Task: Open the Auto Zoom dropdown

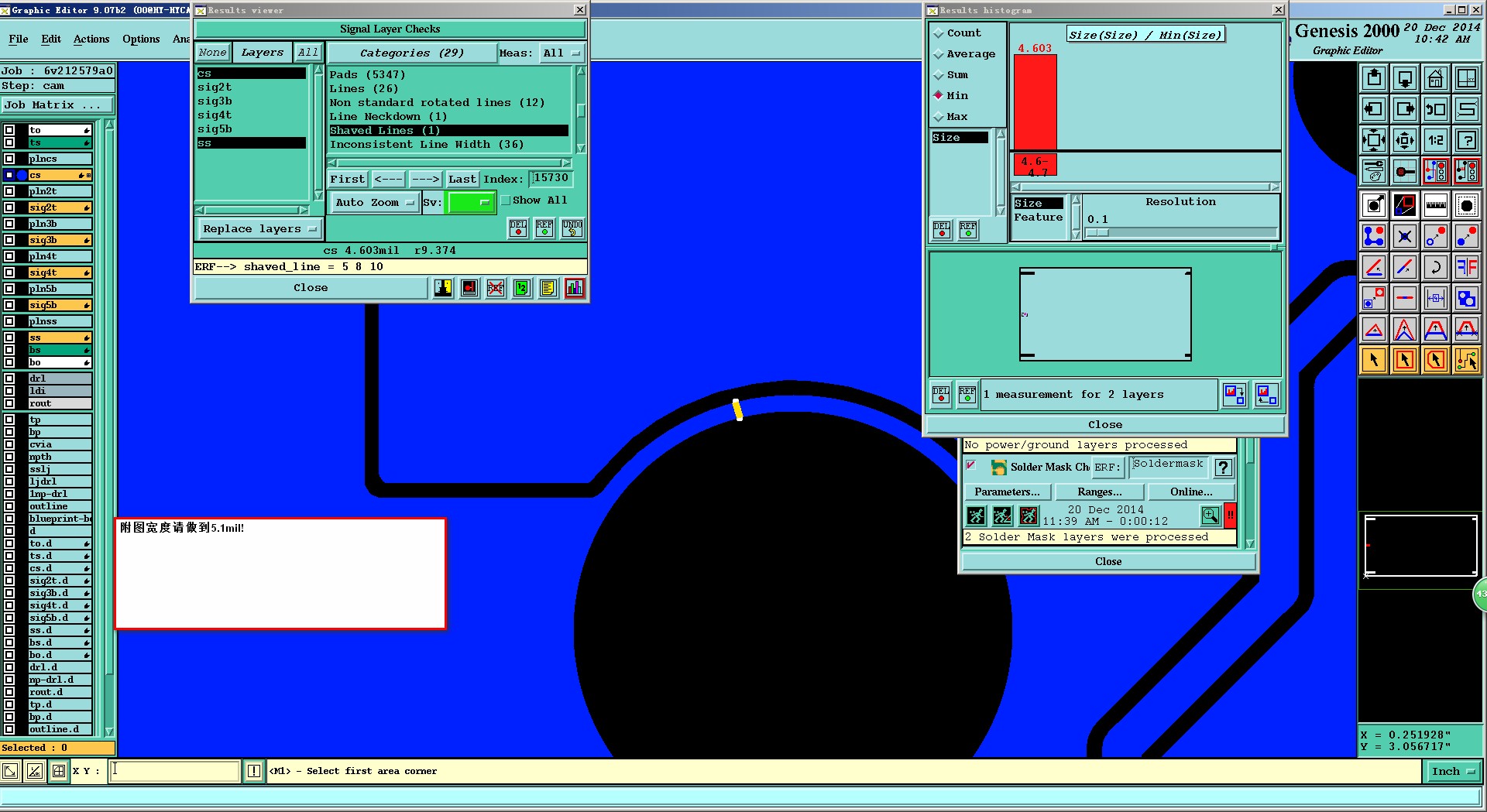Action: [375, 202]
